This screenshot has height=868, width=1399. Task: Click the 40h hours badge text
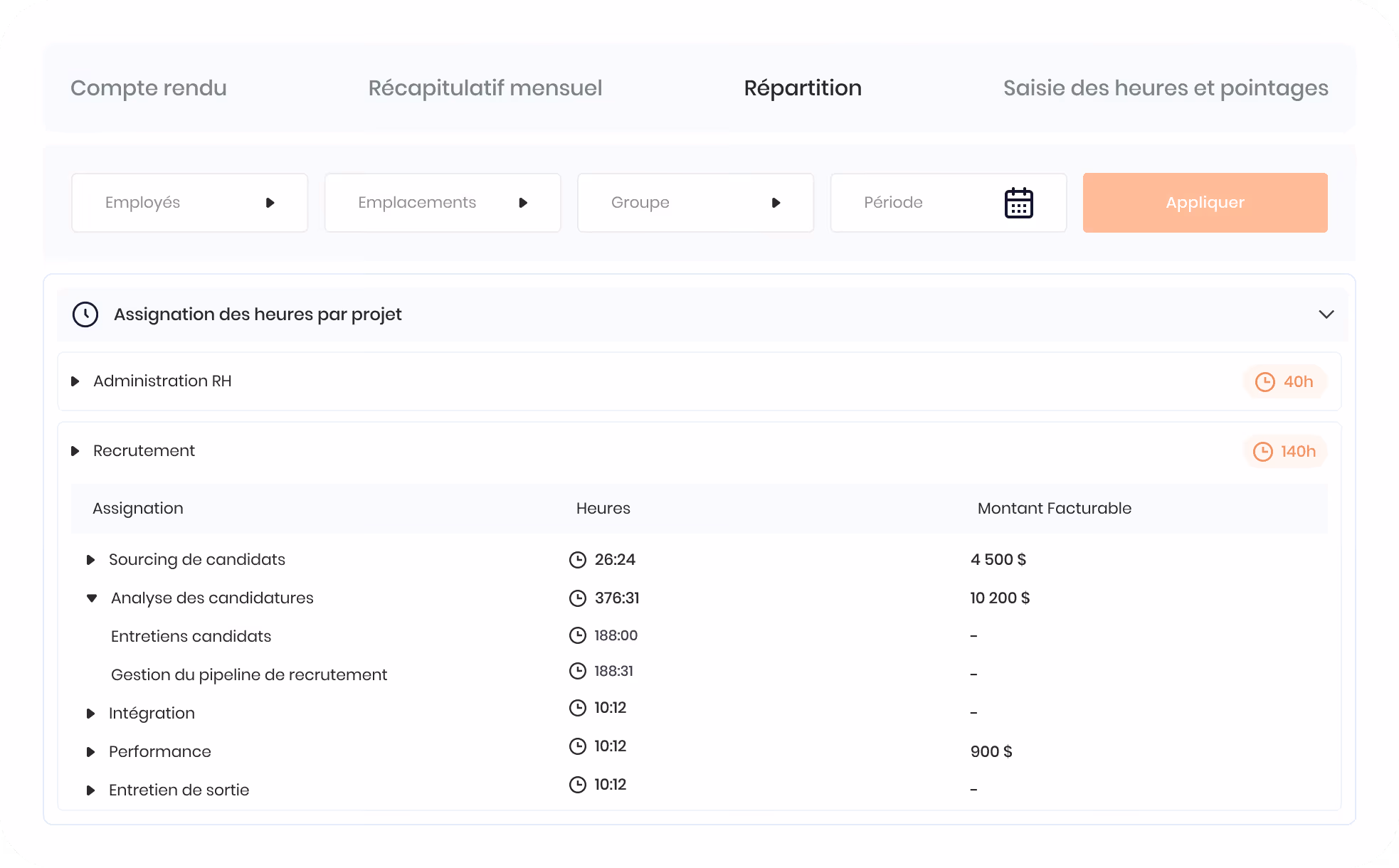coord(1298,382)
